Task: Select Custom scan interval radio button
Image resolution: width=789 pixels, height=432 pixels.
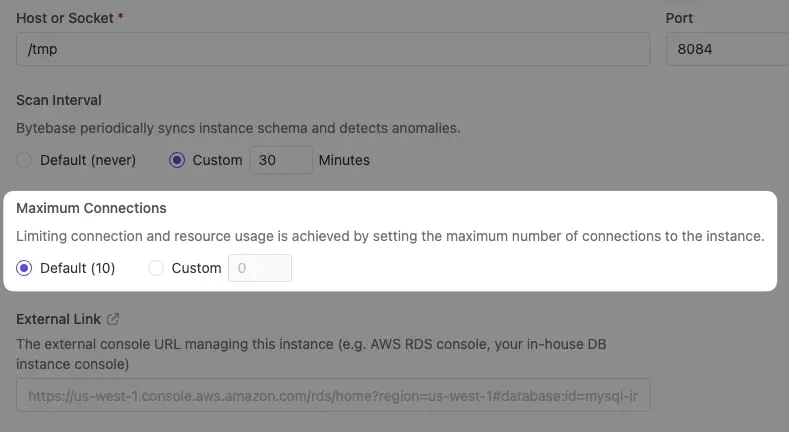Action: coord(177,160)
